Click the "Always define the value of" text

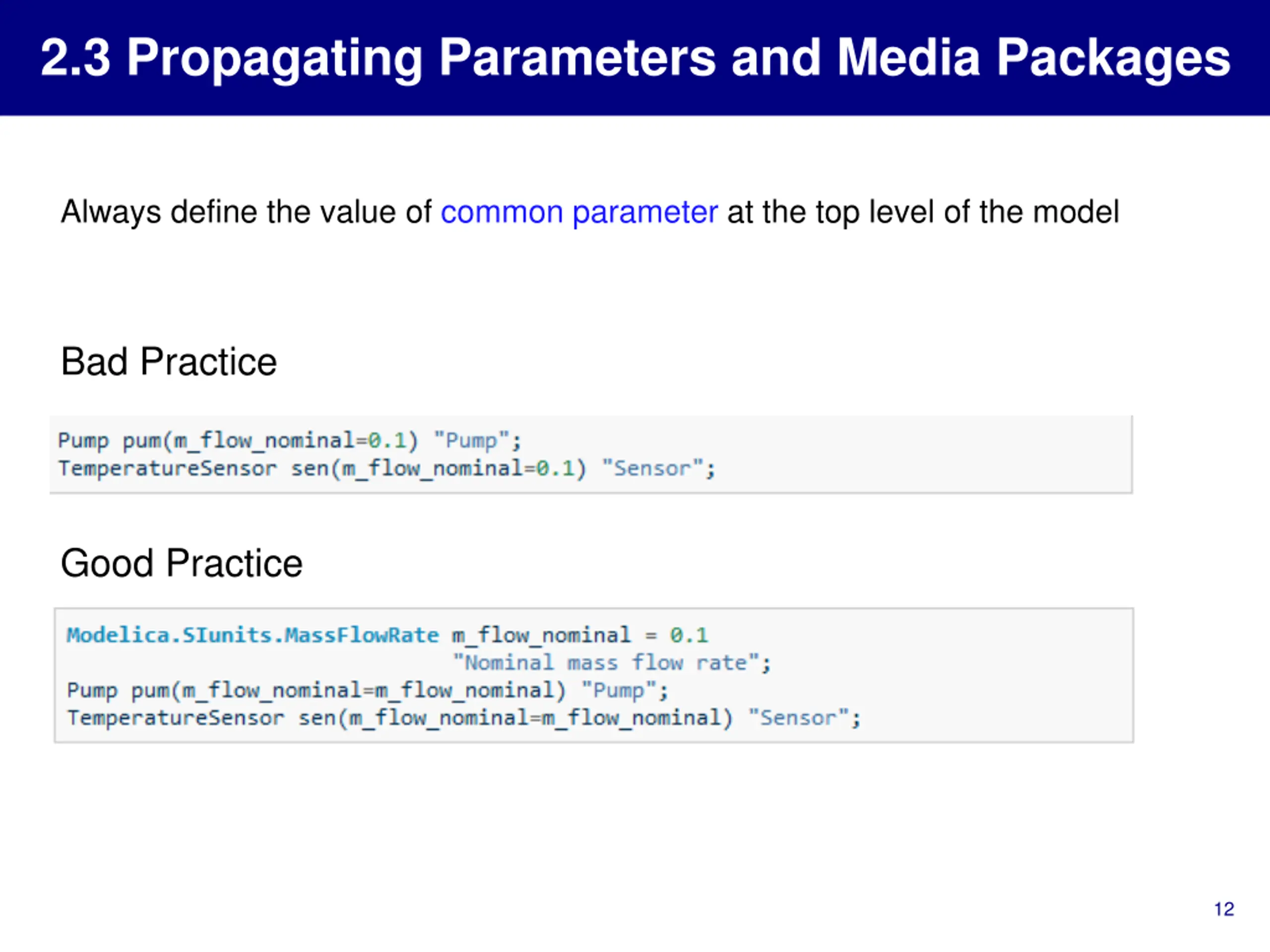coord(246,212)
